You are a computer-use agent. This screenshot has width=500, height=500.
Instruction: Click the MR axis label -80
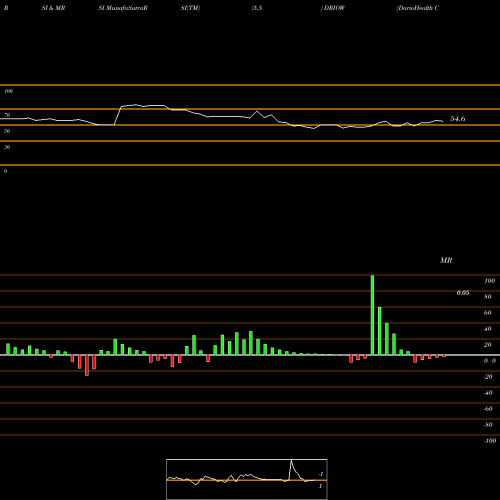pos(488,425)
